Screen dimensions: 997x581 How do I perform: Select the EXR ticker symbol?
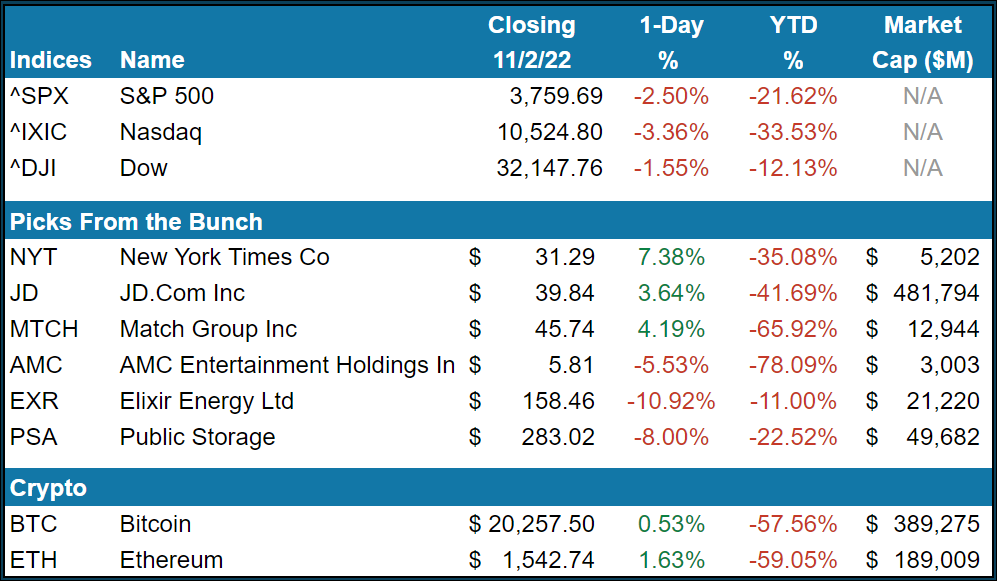click(33, 401)
